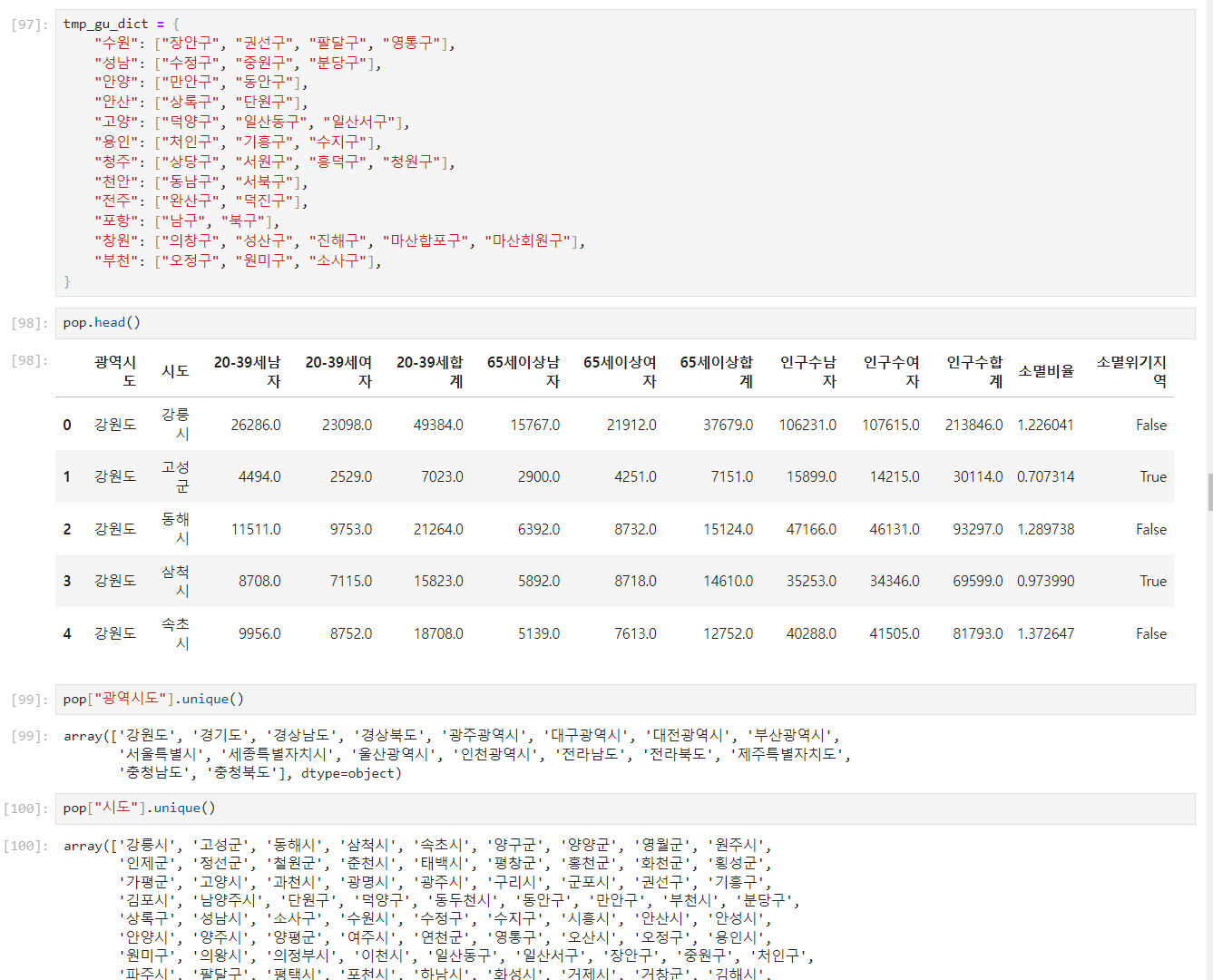Click the notebook vertical scrollbar thumb
The width and height of the screenshot is (1213, 980).
coord(1209,493)
